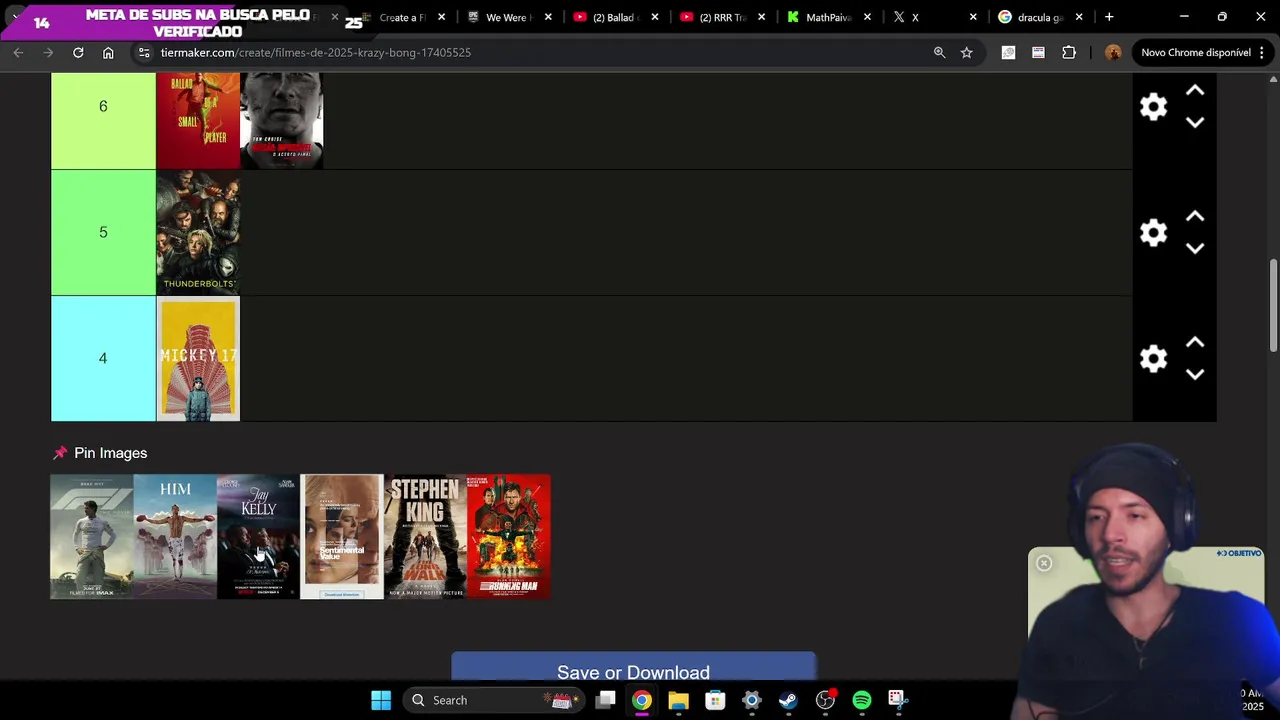
Task: Launch Steam from taskbar
Action: tap(788, 700)
